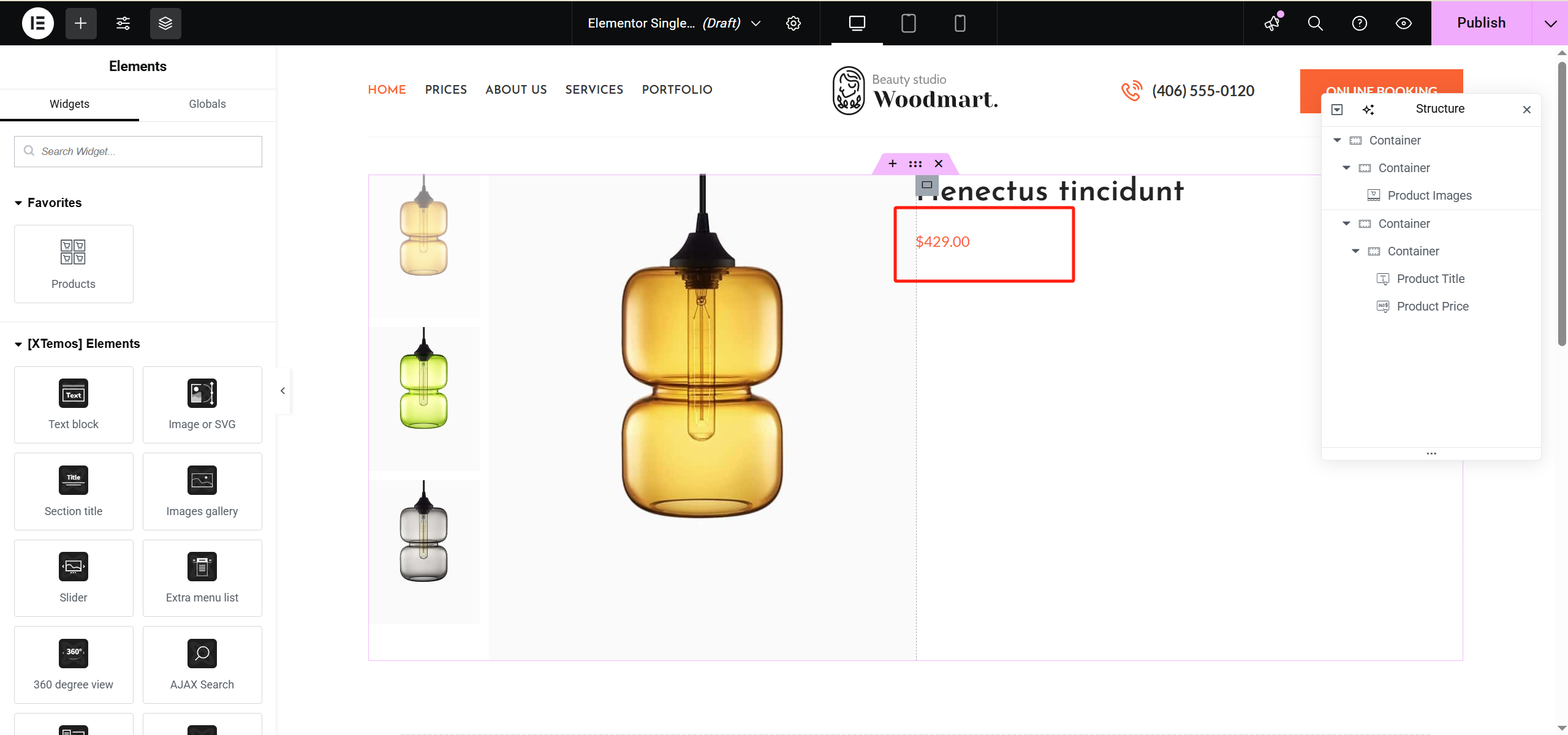Viewport: 1568px width, 735px height.
Task: Click the Publish button
Action: click(1481, 23)
